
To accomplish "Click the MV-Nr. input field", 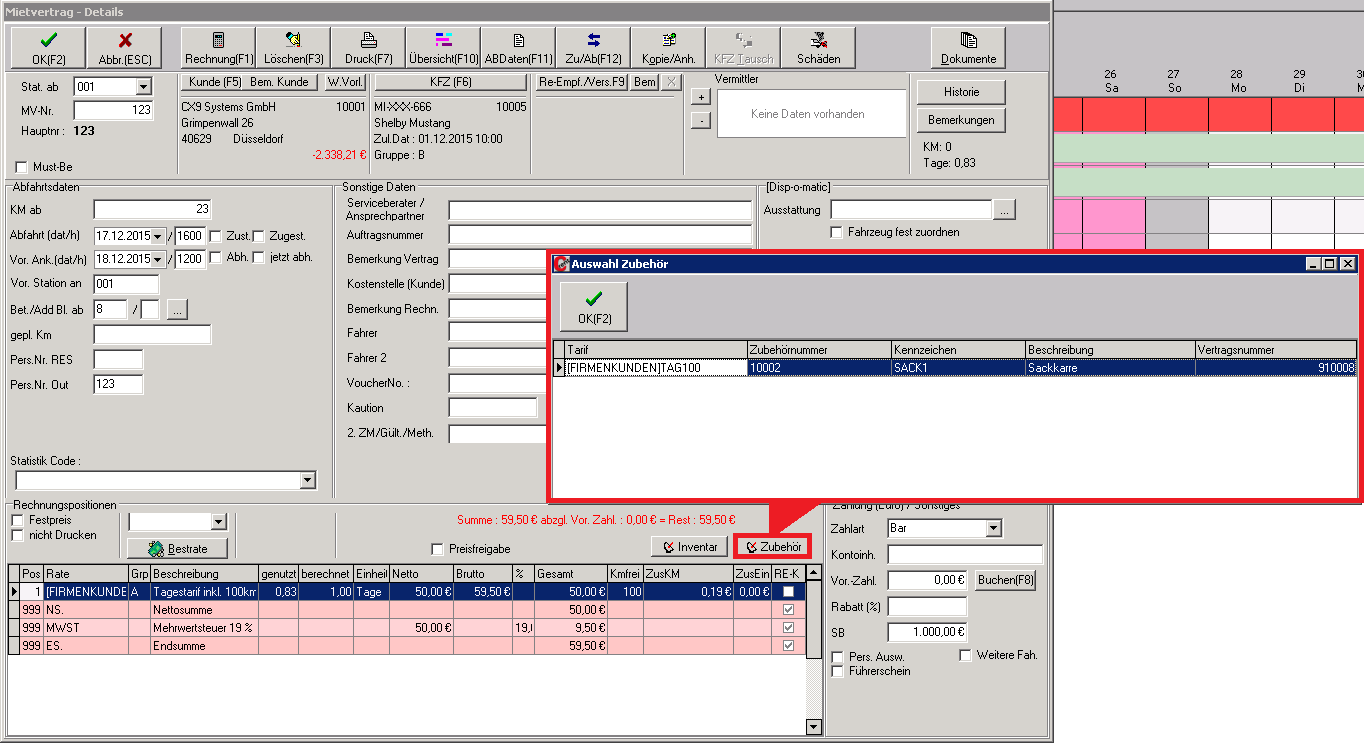I will 113,110.
